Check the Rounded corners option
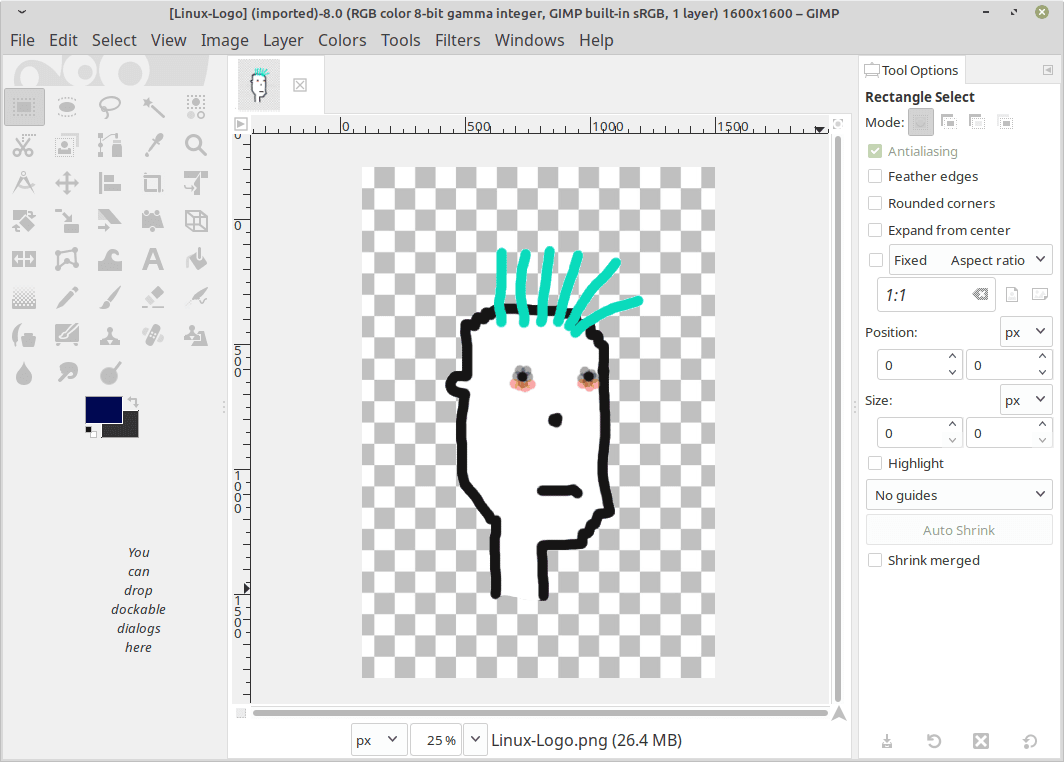Image resolution: width=1064 pixels, height=762 pixels. (875, 203)
